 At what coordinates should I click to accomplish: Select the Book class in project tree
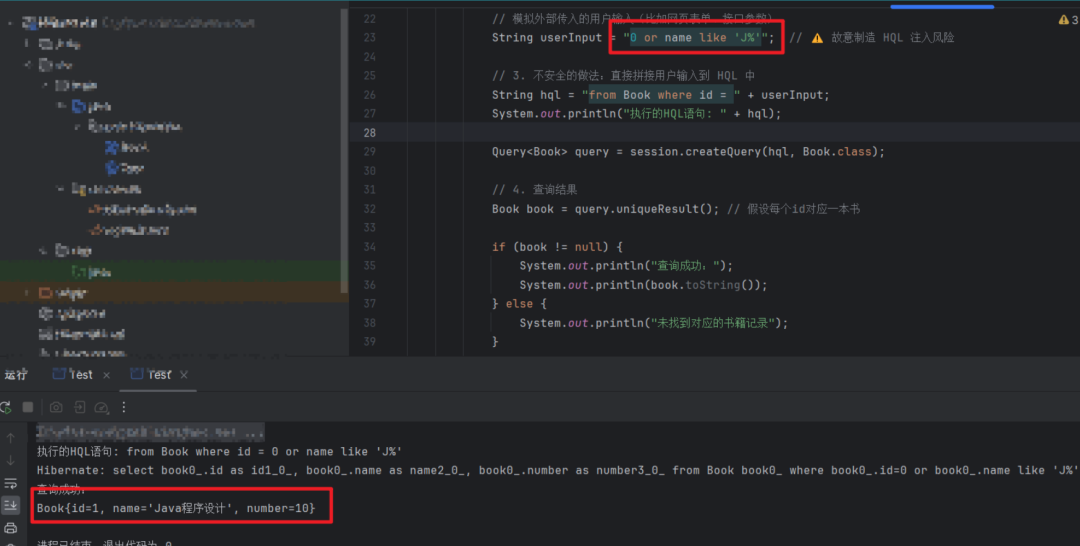click(127, 147)
